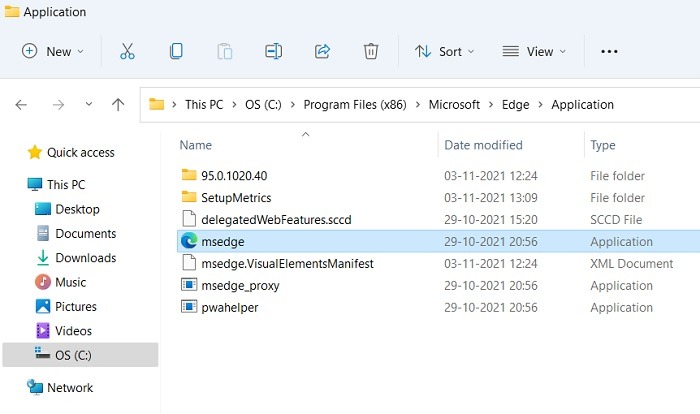Go up one folder level arrow
The width and height of the screenshot is (700, 414).
118,105
